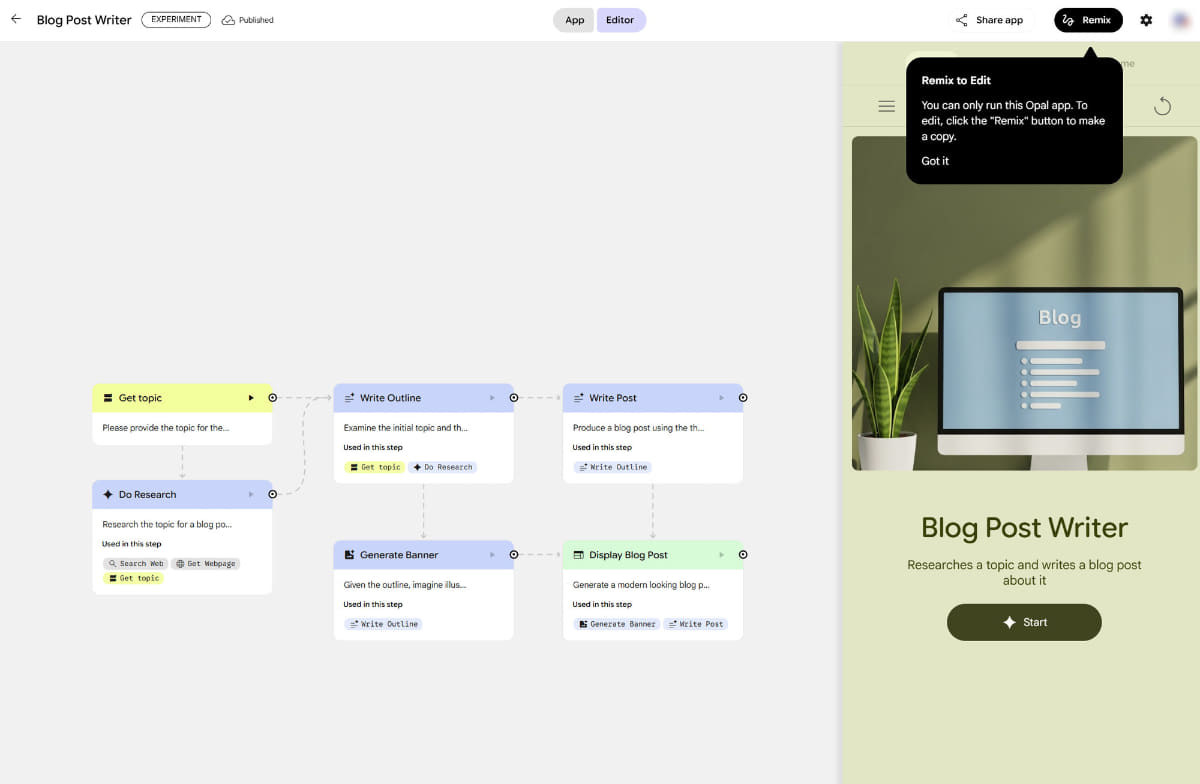Click the Do Research sparkle icon
This screenshot has height=784, width=1200.
click(x=108, y=495)
